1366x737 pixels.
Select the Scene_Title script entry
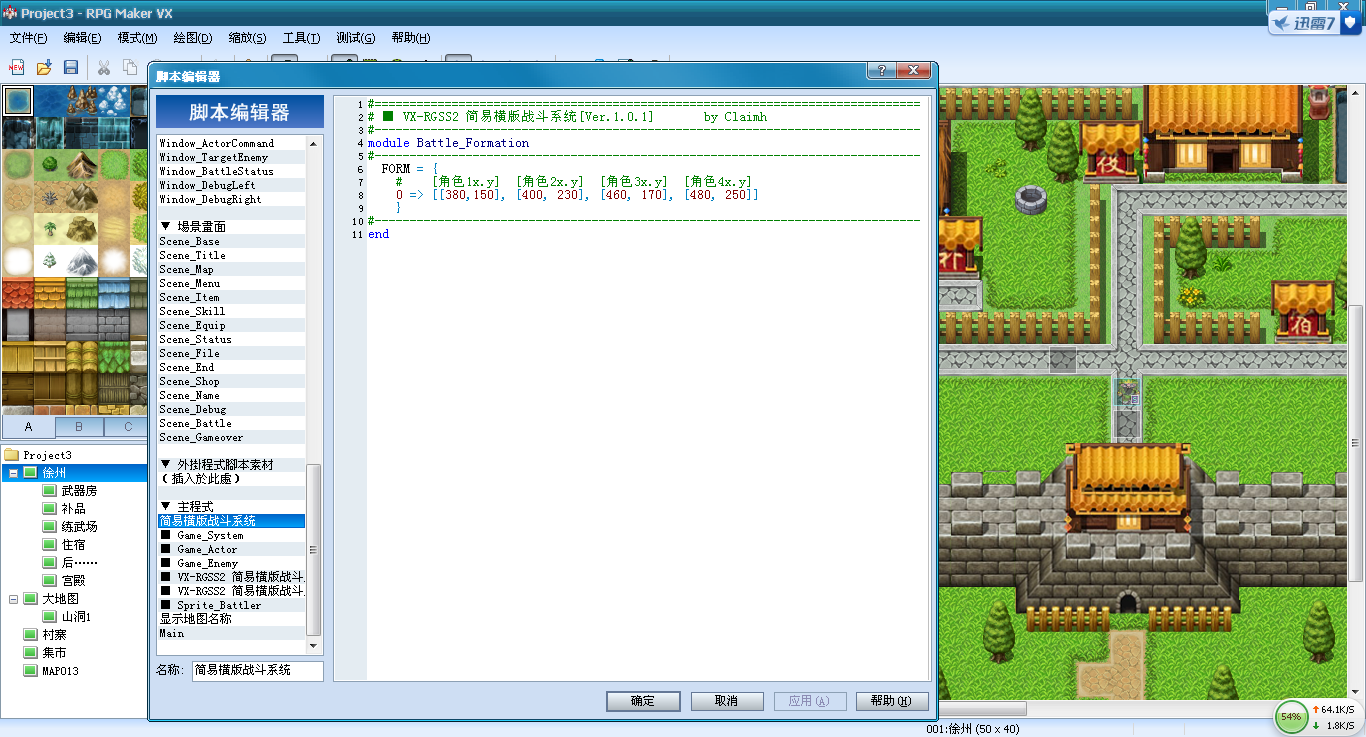(x=231, y=256)
